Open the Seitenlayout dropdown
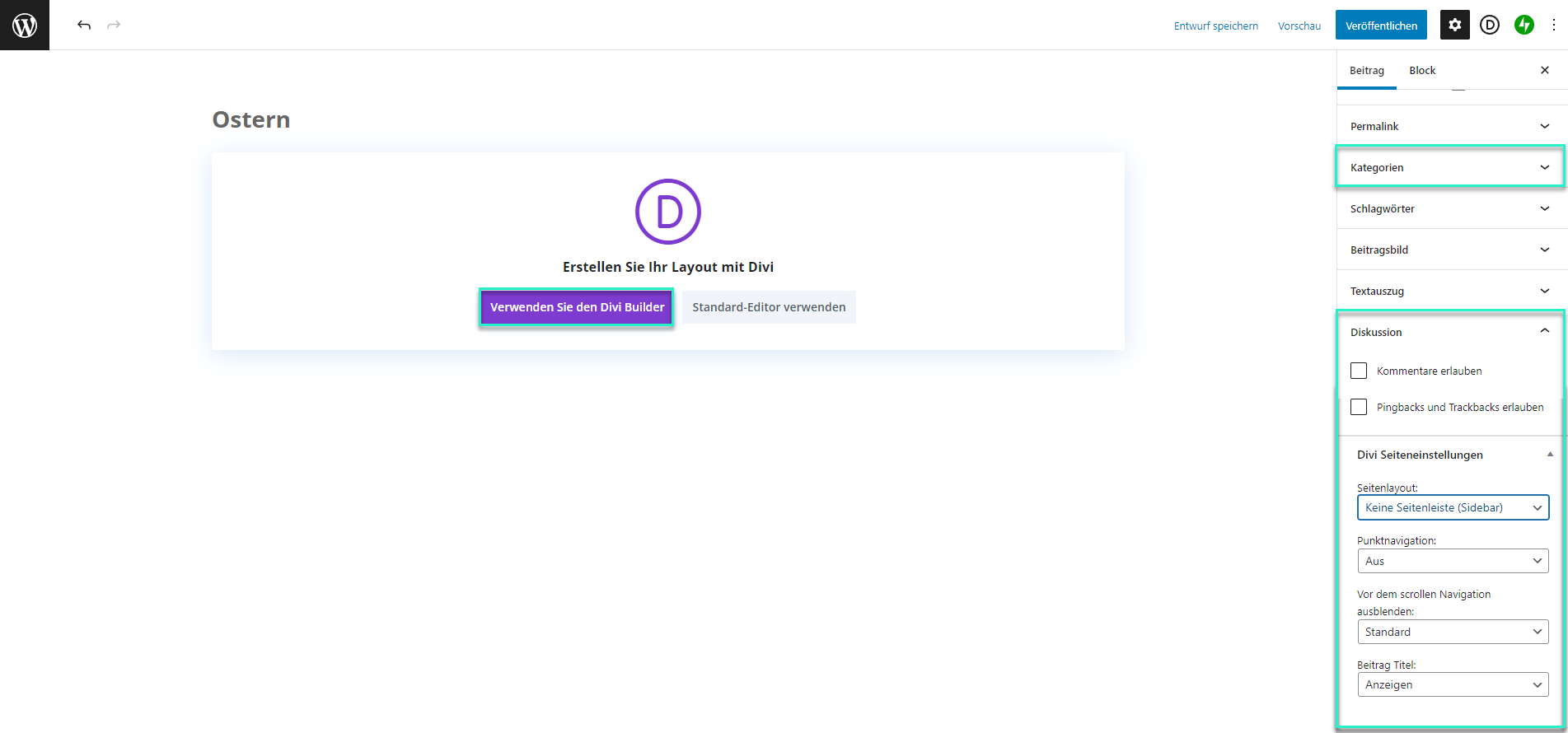The image size is (1568, 733). click(1452, 507)
